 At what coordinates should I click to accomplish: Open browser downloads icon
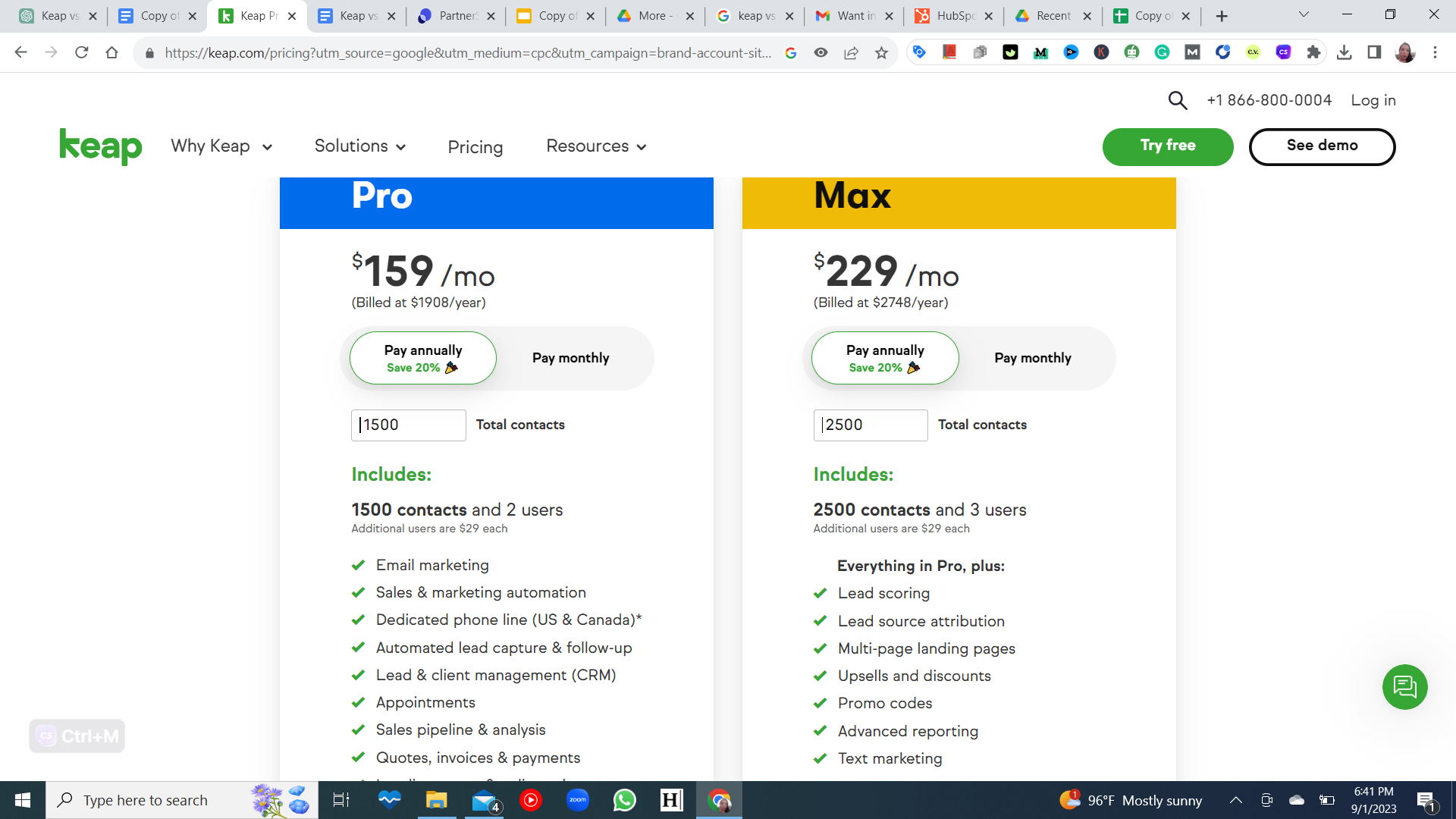coord(1344,52)
